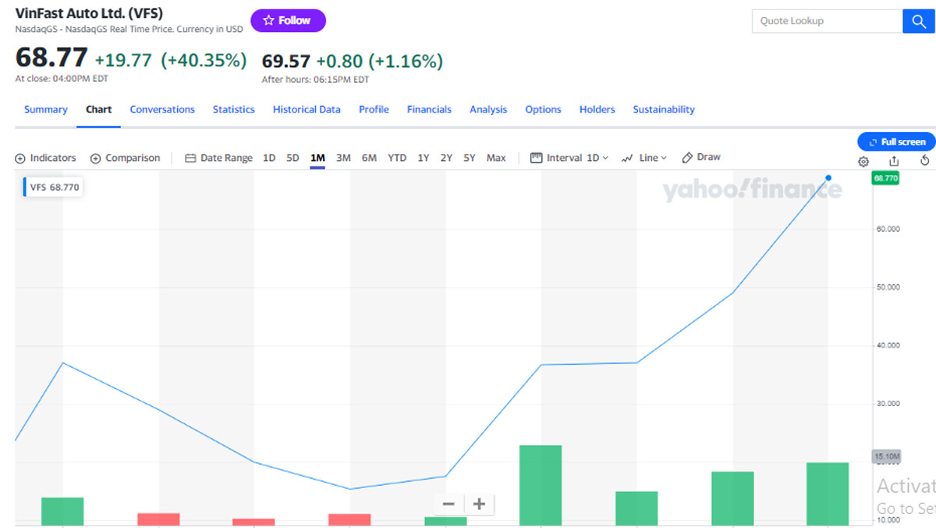
Task: Choose the Max time range
Action: point(496,158)
